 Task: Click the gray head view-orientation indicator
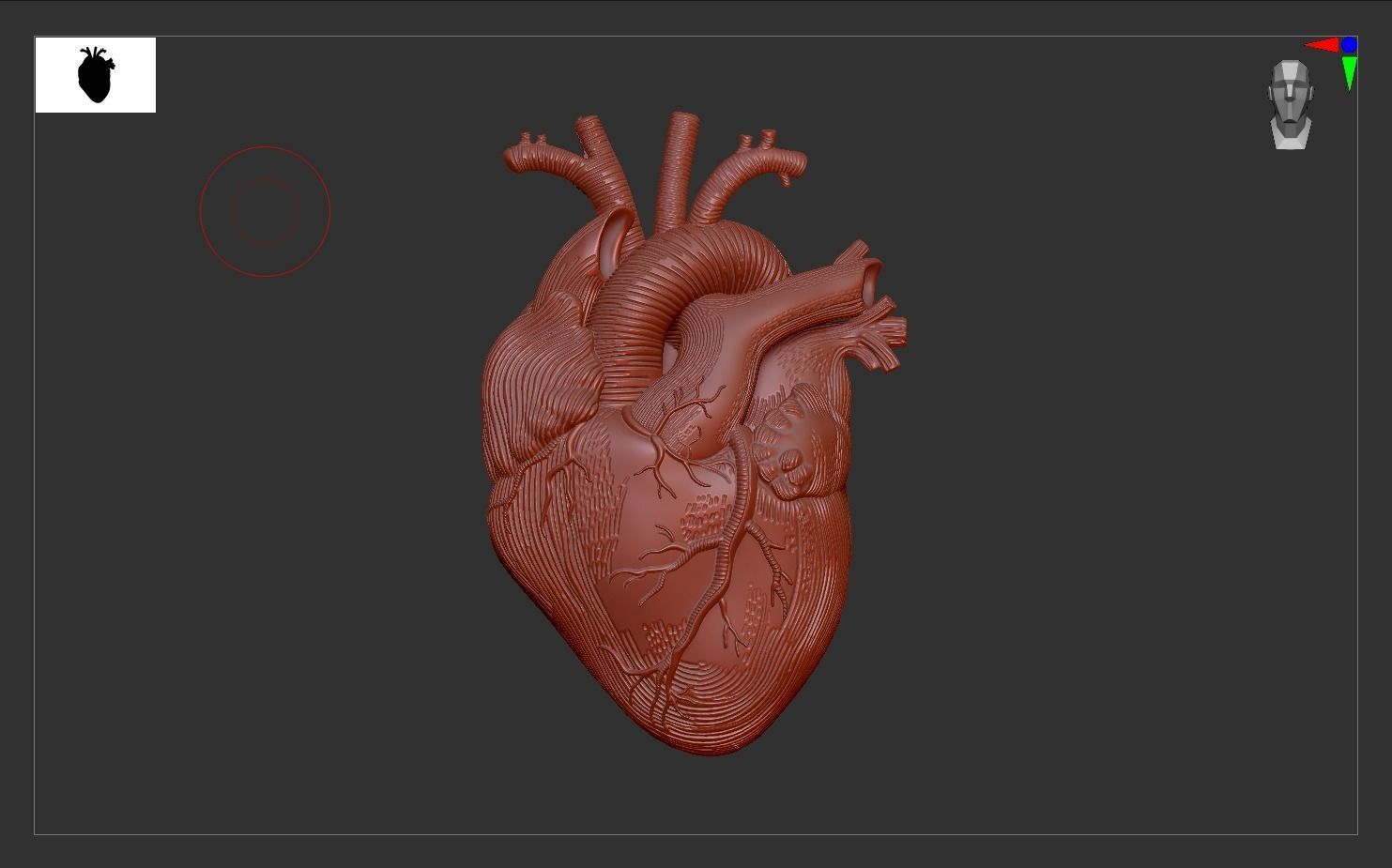[x=1291, y=105]
